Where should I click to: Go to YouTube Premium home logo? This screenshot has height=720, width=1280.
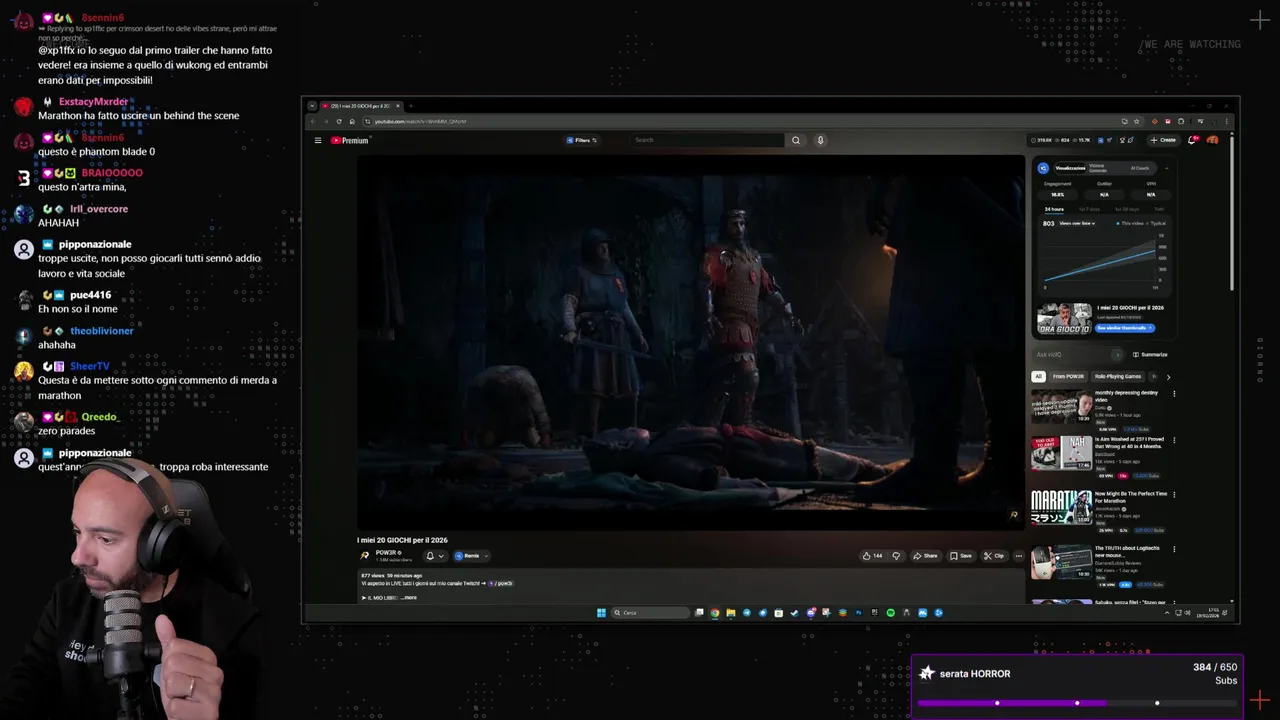click(x=350, y=140)
